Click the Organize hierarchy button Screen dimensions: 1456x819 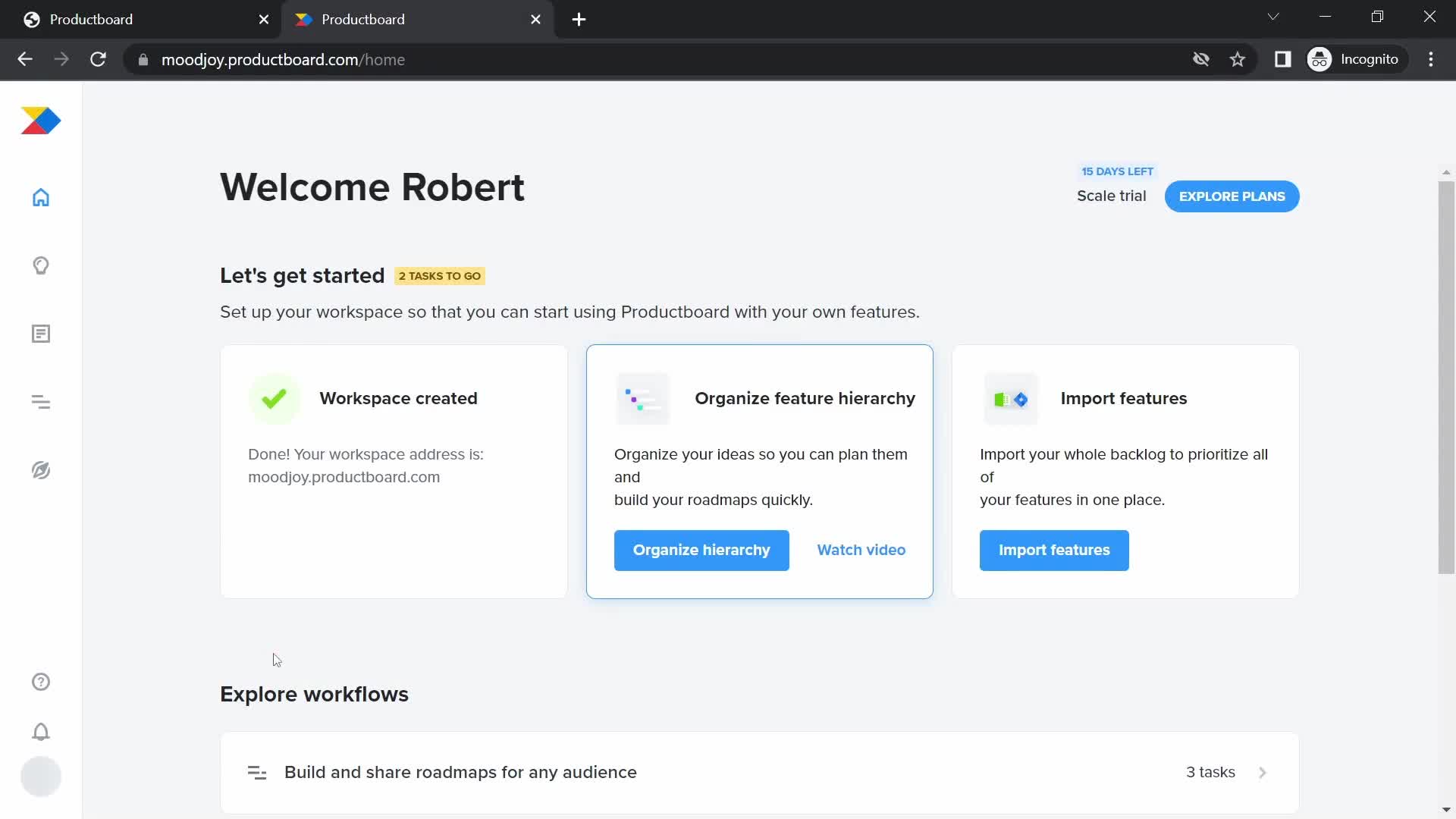701,551
